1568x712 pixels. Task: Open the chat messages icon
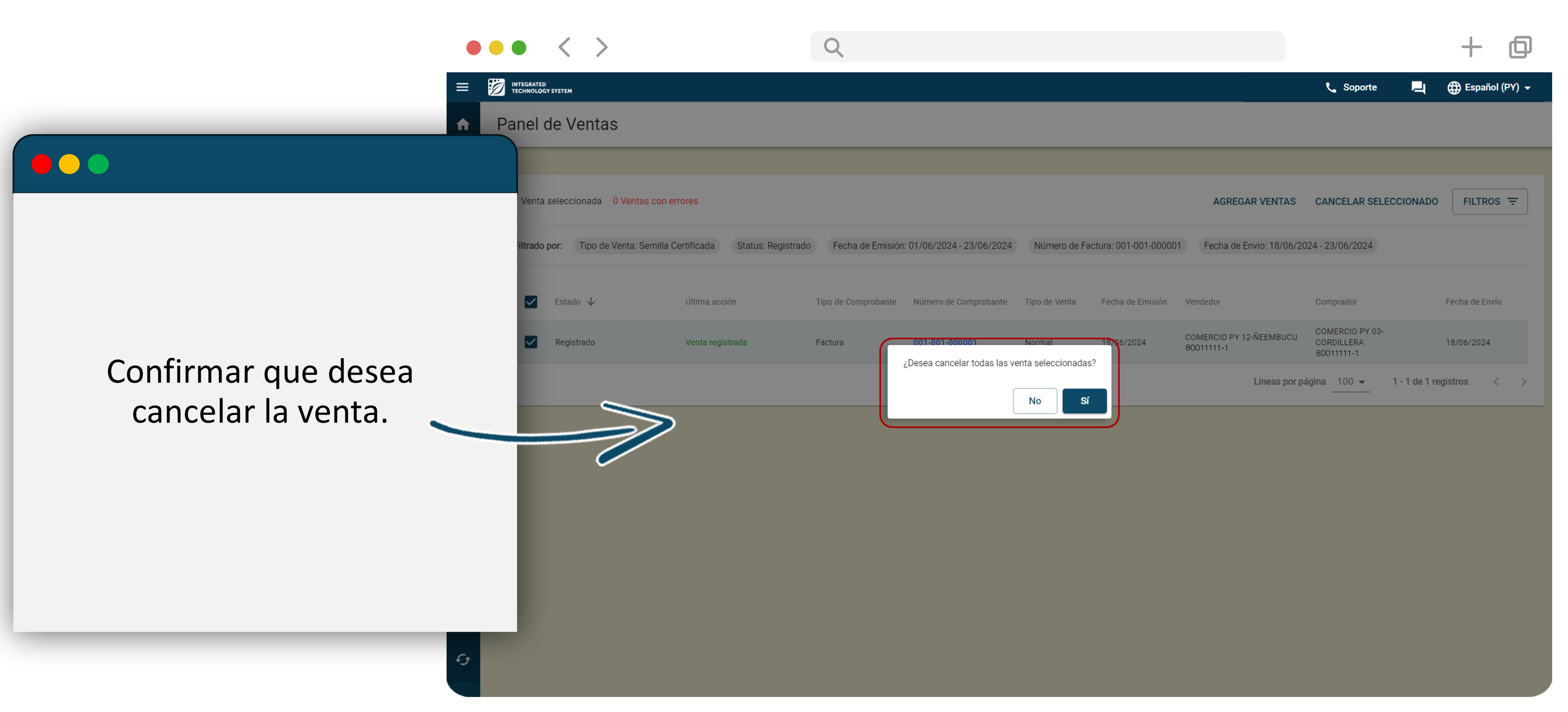[1418, 87]
